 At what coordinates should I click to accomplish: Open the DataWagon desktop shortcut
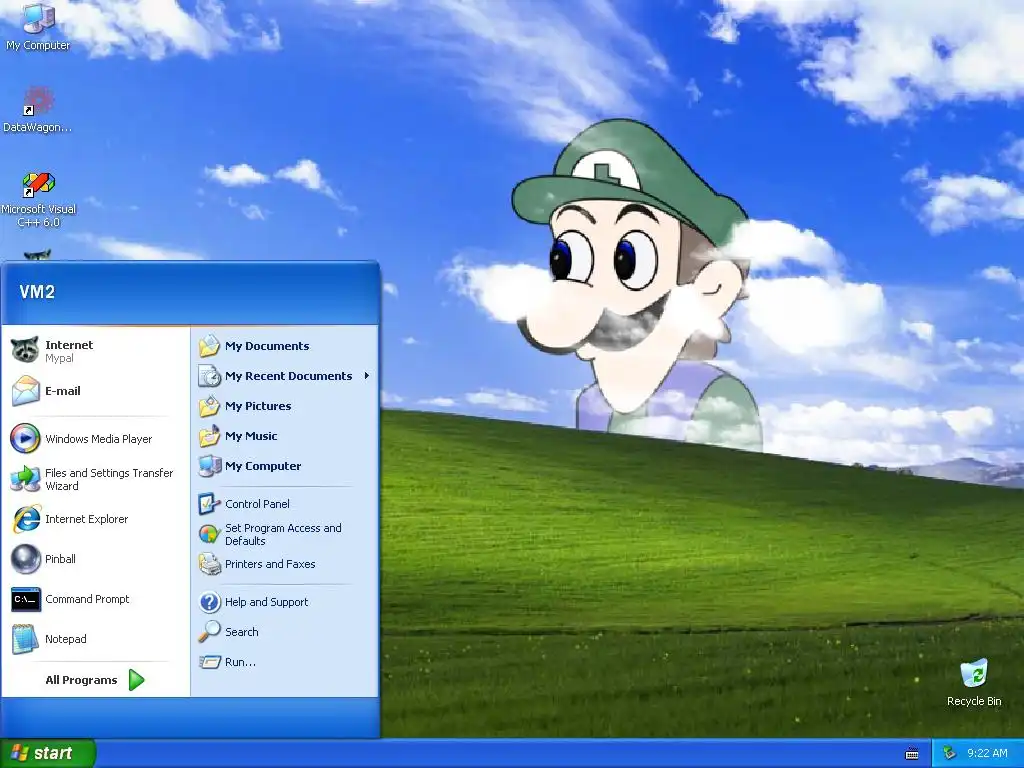point(37,109)
